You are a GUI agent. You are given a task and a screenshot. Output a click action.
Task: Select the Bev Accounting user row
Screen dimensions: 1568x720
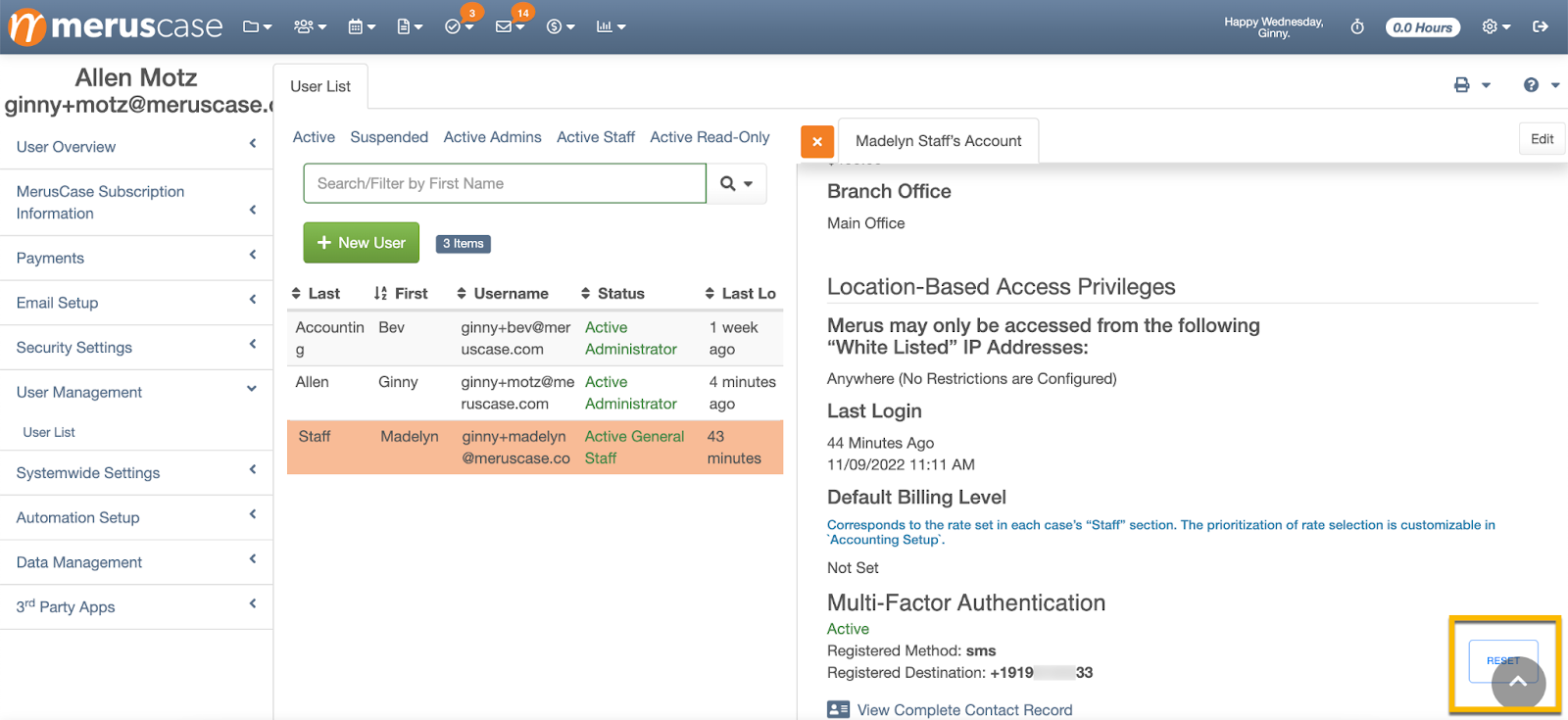[535, 338]
